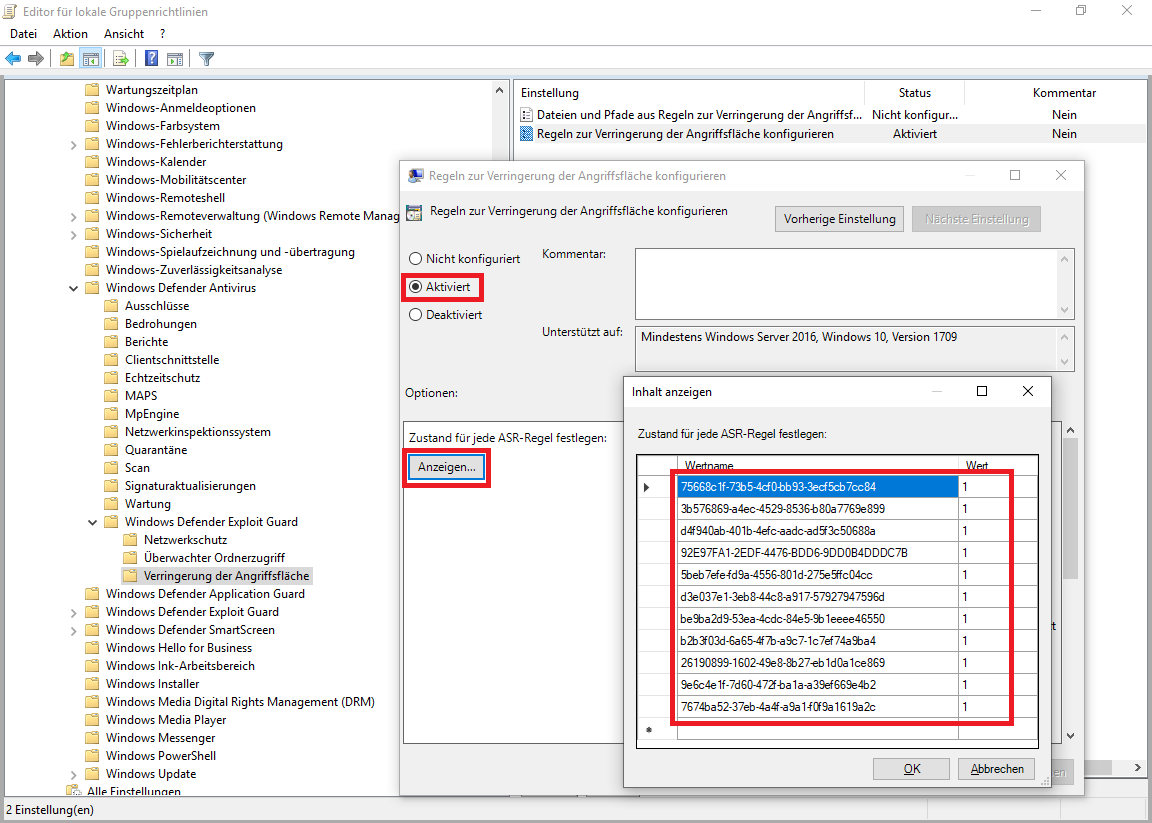Click the icon beside 'Regeln zur Verringerung' in the settings list
The image size is (1152, 823).
(x=526, y=134)
